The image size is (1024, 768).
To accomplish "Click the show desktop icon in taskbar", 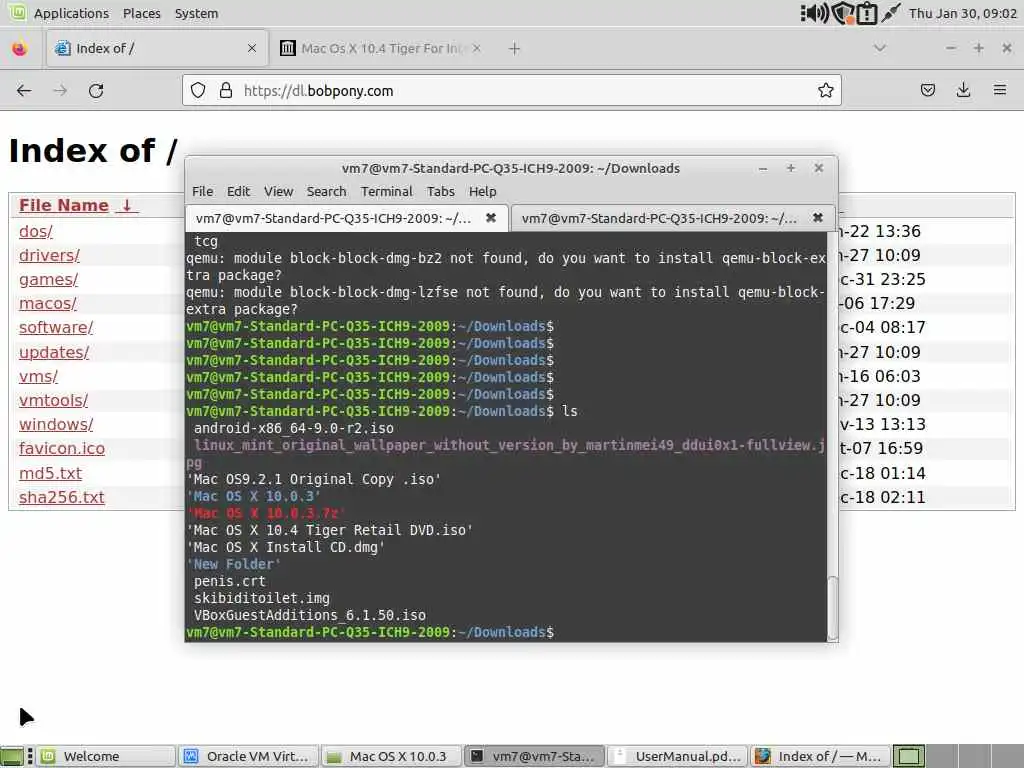I will click(12, 756).
